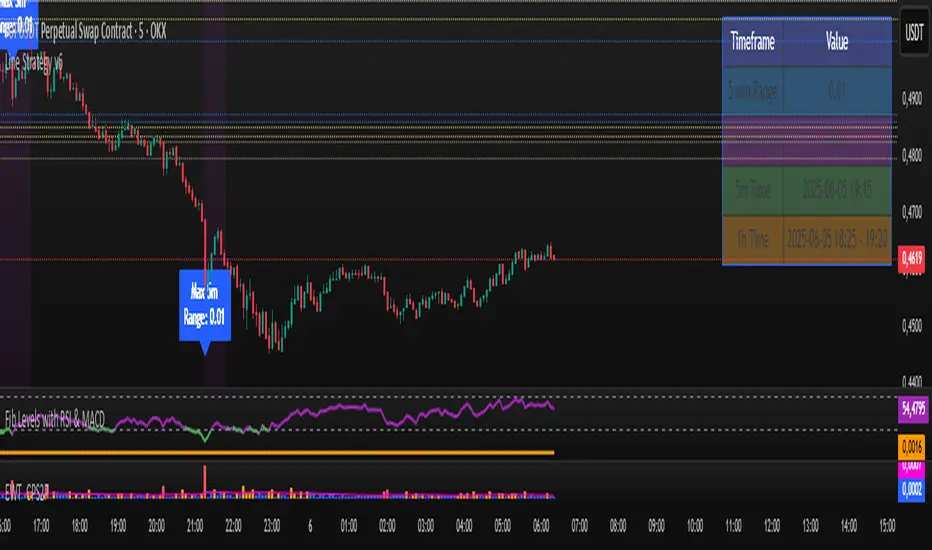Click the Fib Levels with RSI & MACD title
The image size is (932, 550).
55,420
